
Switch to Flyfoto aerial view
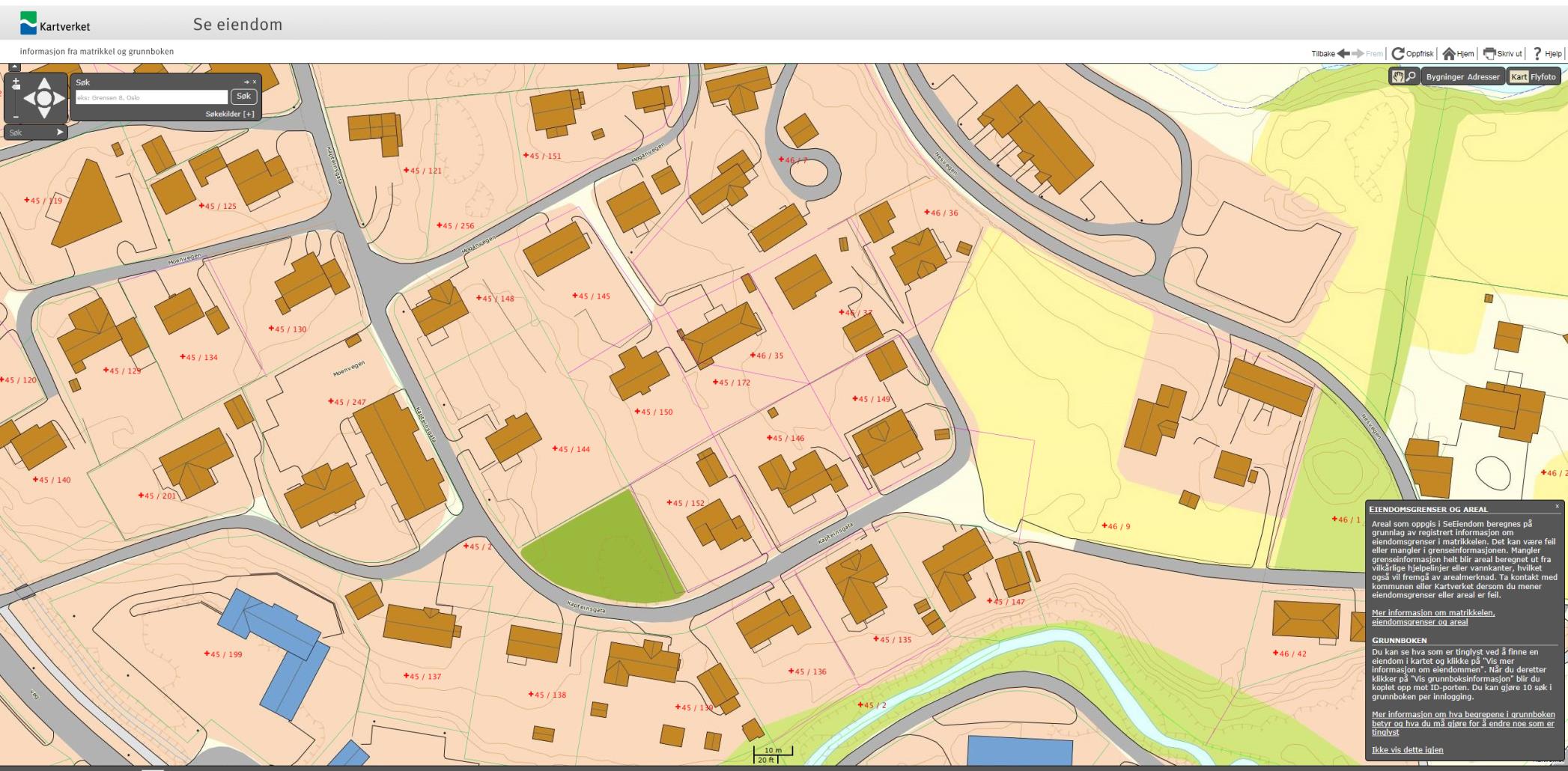1543,77
